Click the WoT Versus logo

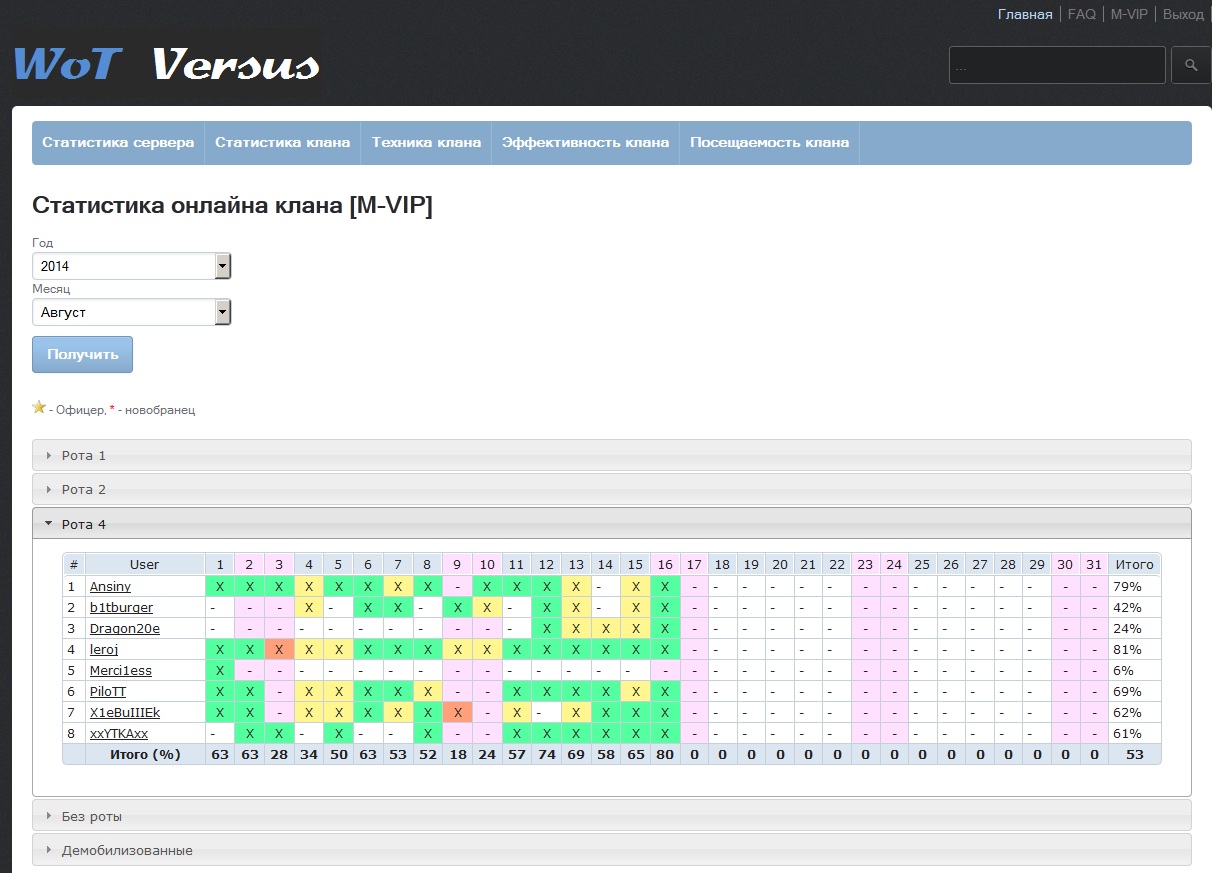(166, 65)
